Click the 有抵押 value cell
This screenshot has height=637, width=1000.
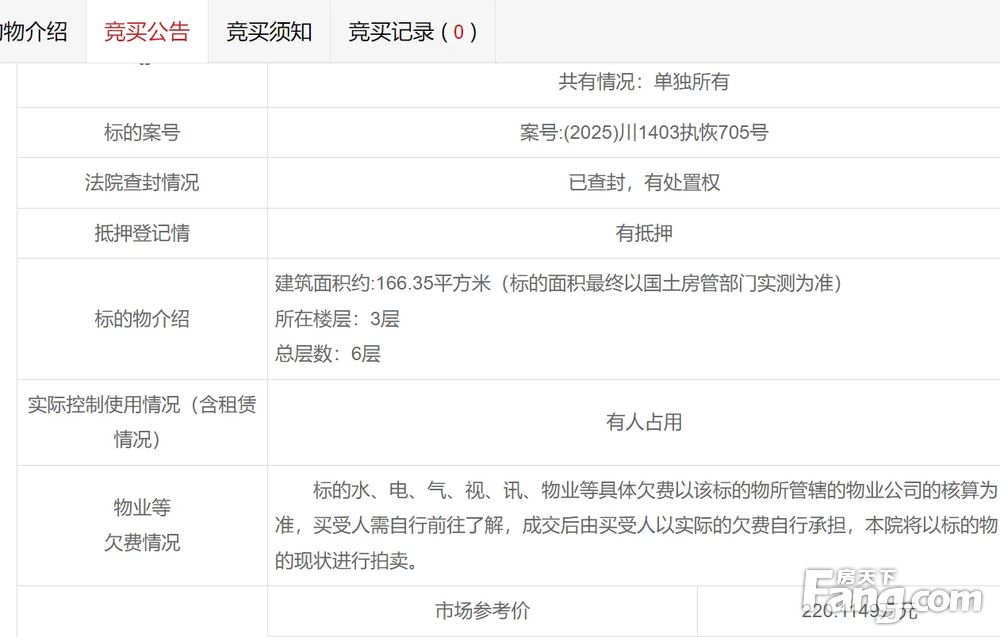click(x=643, y=234)
